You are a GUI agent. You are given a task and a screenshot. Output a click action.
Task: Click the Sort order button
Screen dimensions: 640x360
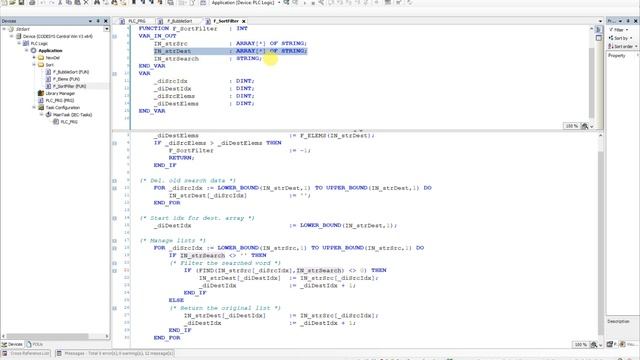tap(623, 47)
